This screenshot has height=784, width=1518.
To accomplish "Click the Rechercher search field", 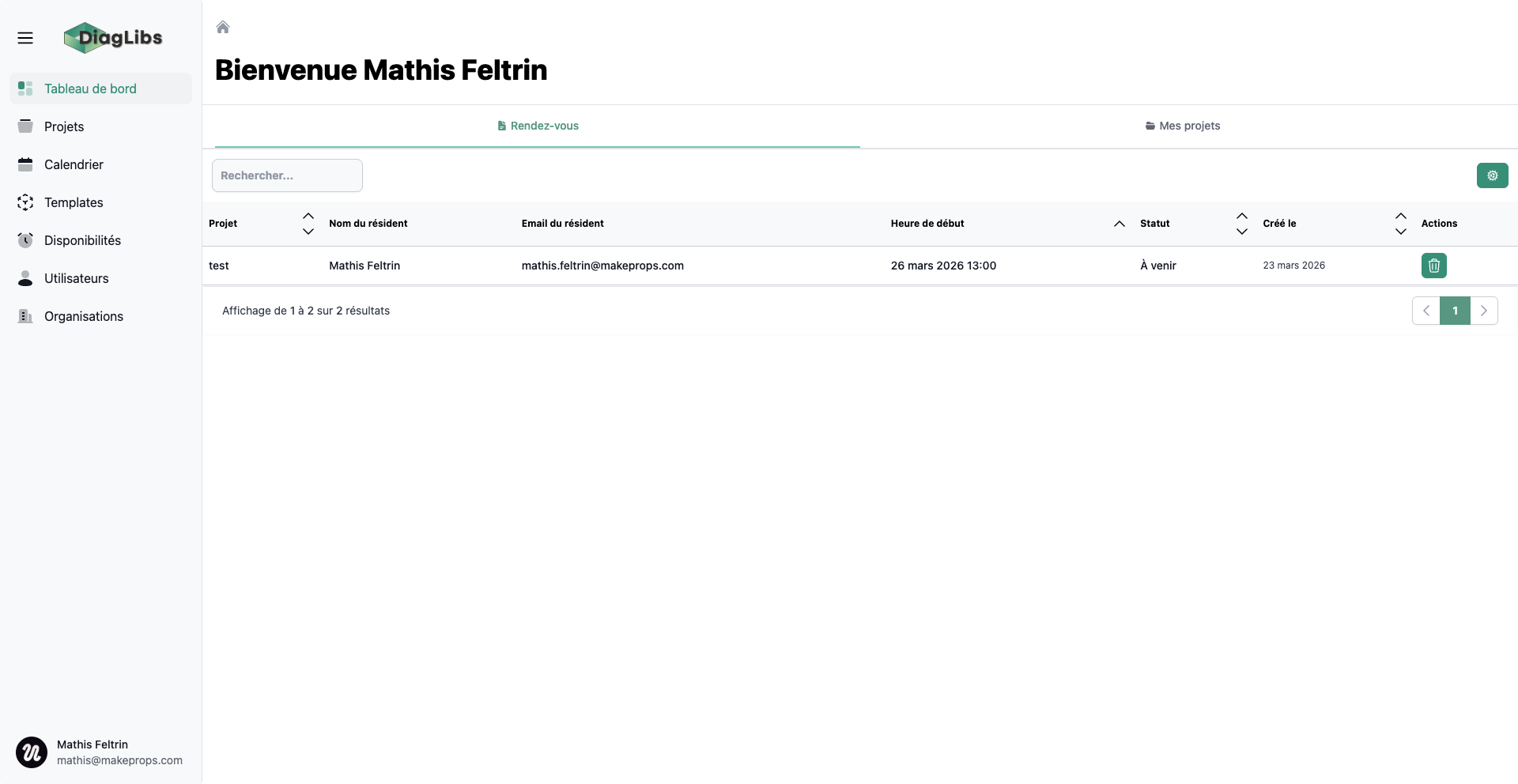I will coord(287,175).
